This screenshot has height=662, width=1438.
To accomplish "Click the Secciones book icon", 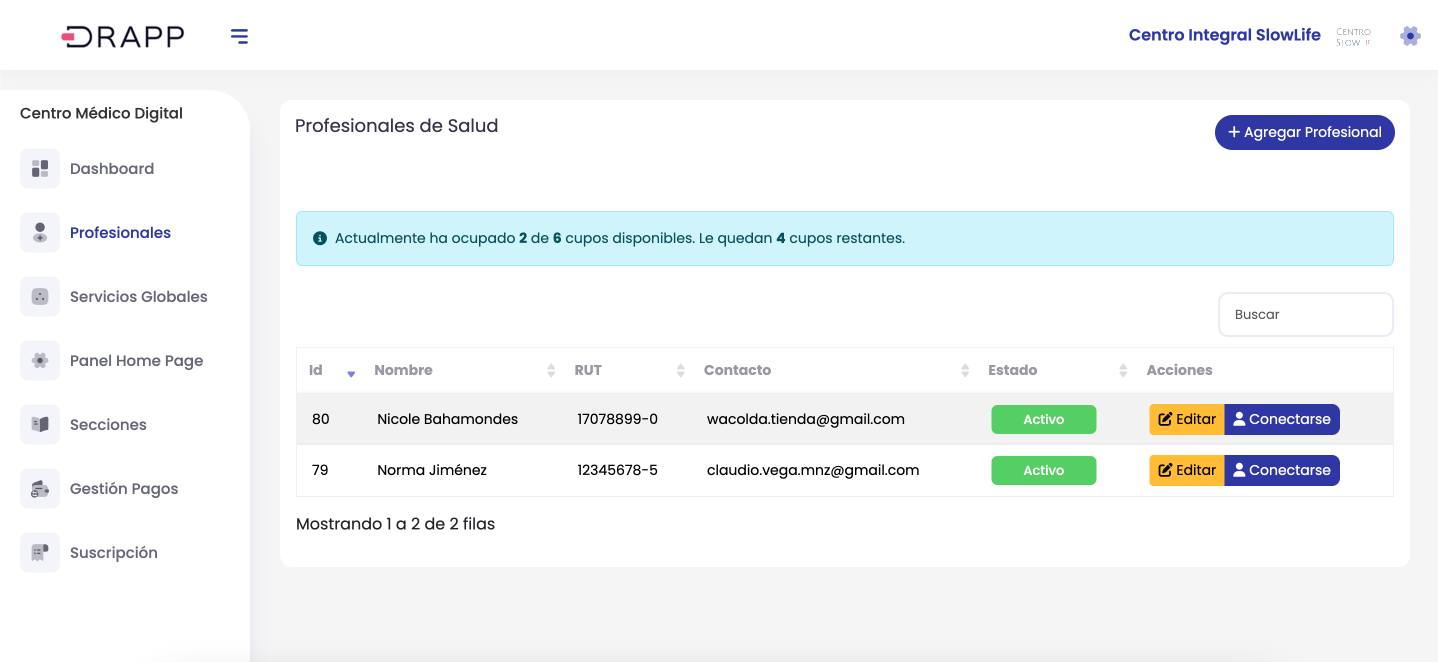I will (x=40, y=425).
